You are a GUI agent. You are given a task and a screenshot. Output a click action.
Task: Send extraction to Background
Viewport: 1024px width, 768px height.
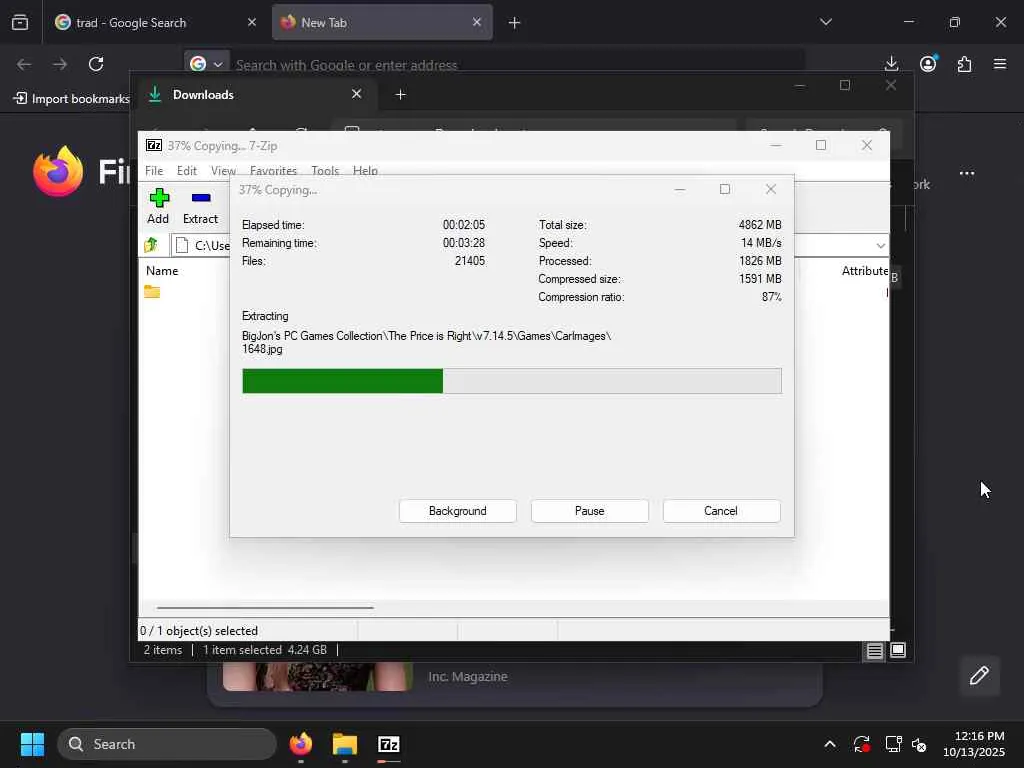point(458,511)
